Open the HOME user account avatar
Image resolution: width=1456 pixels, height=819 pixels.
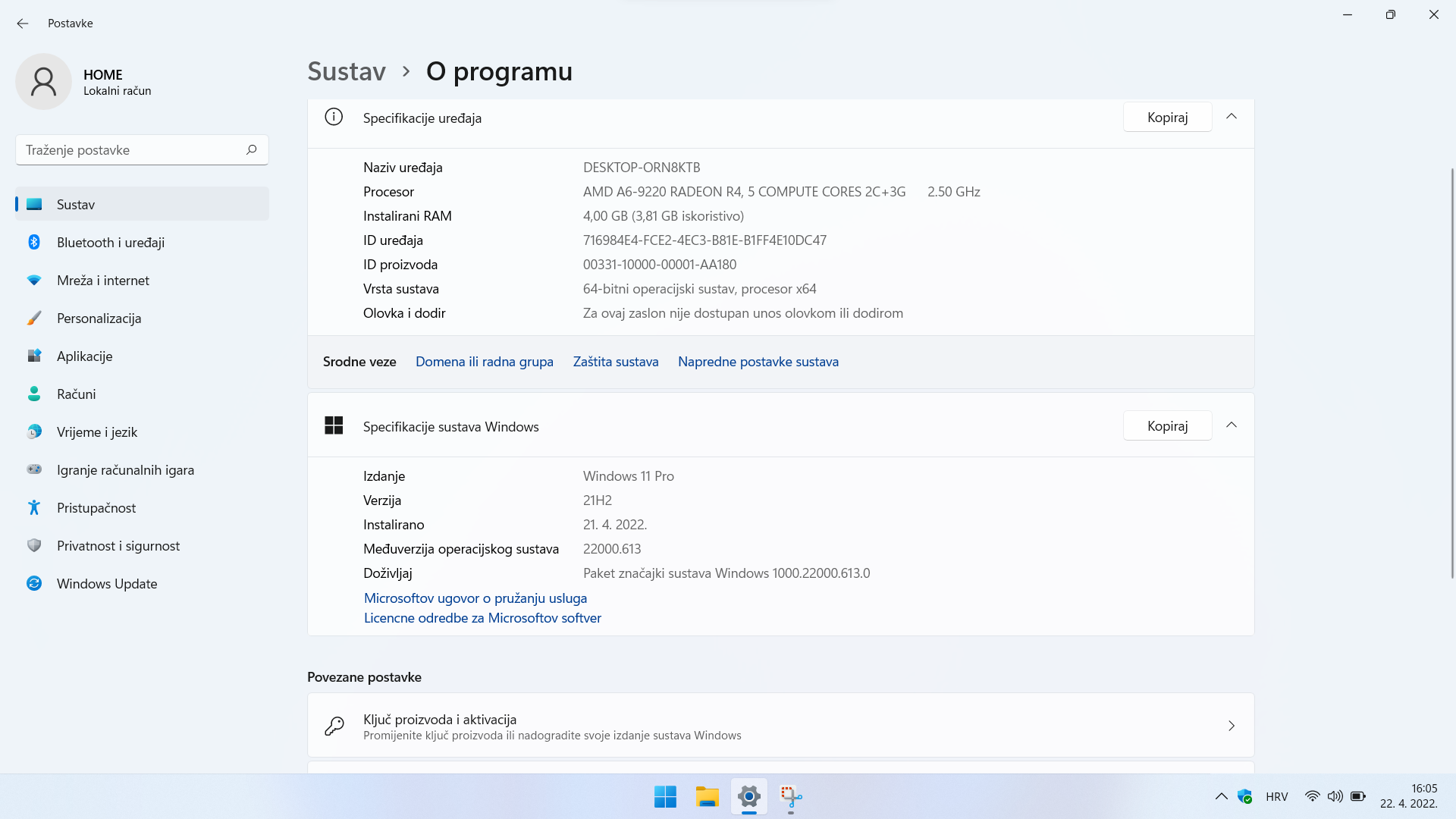43,82
